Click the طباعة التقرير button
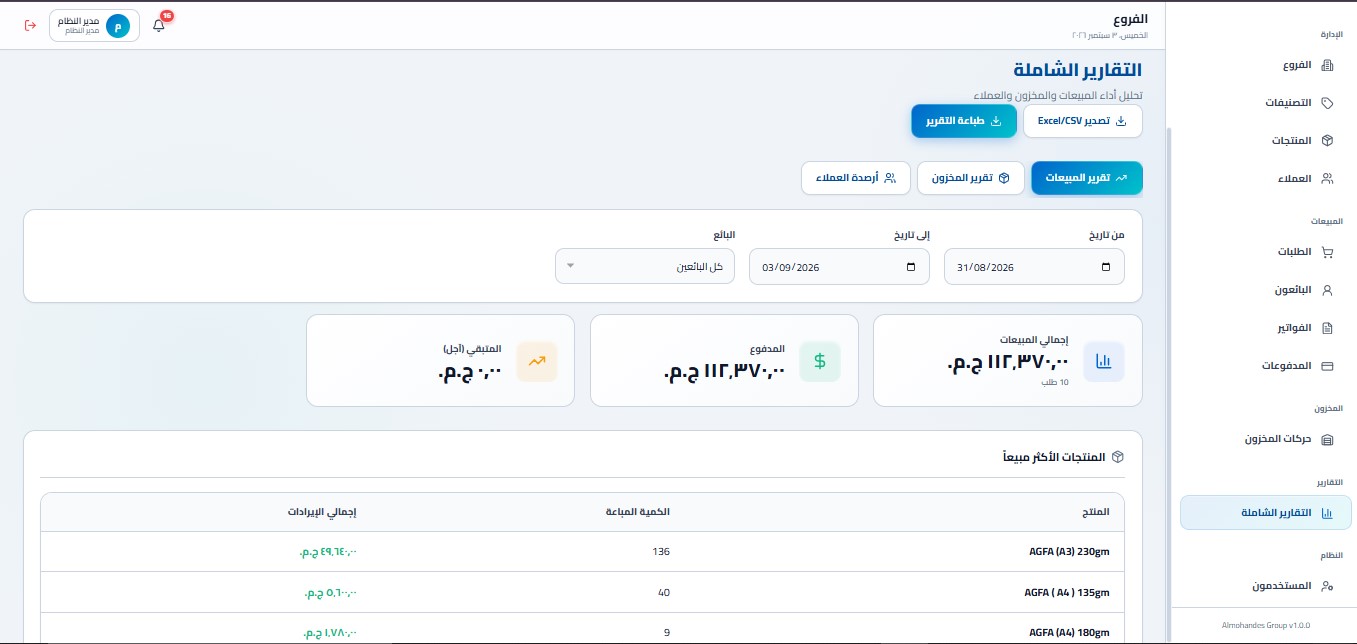The height and width of the screenshot is (644, 1357). 963,121
